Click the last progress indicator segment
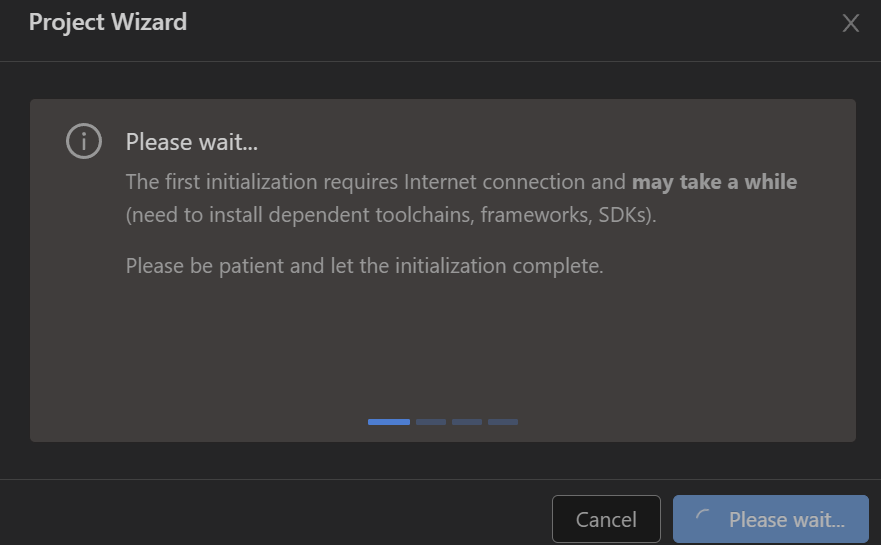Viewport: 881px width, 545px height. [503, 422]
